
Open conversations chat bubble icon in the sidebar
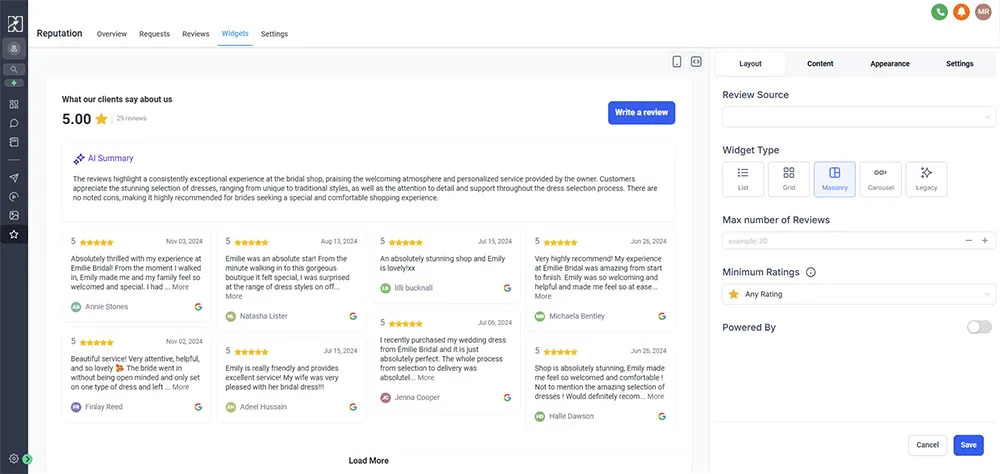tap(14, 123)
